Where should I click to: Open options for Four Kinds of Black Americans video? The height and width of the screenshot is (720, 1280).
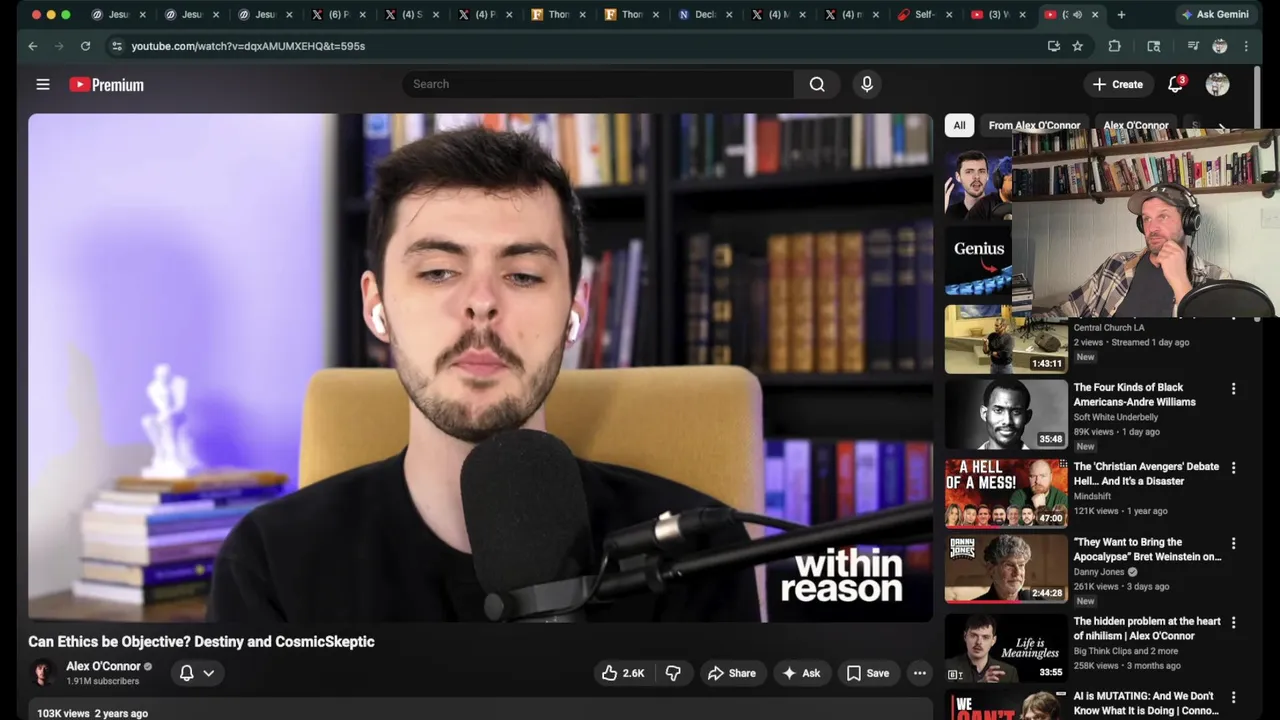click(1233, 388)
